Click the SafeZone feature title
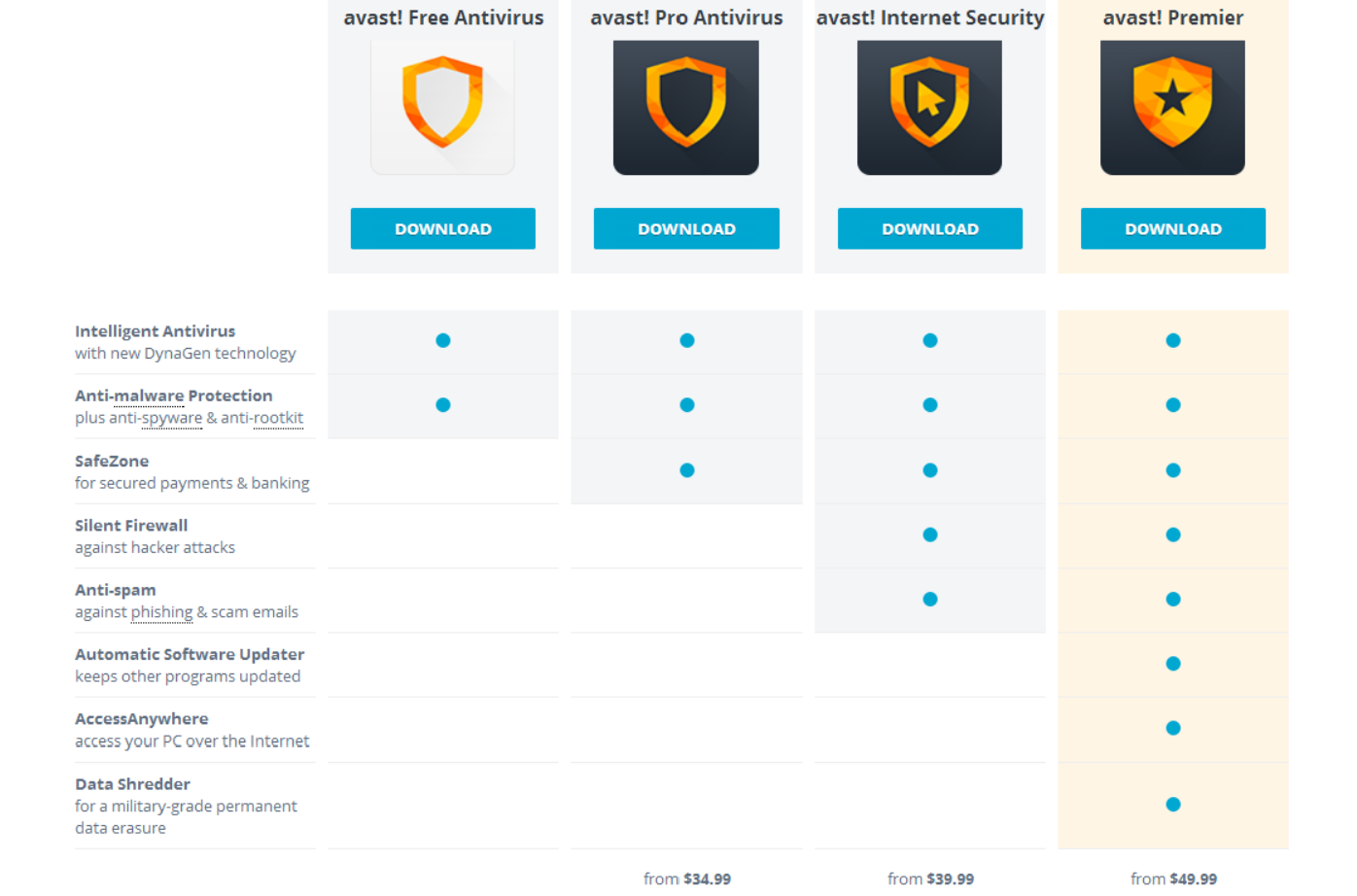This screenshot has width=1357, height=896. coord(112,461)
